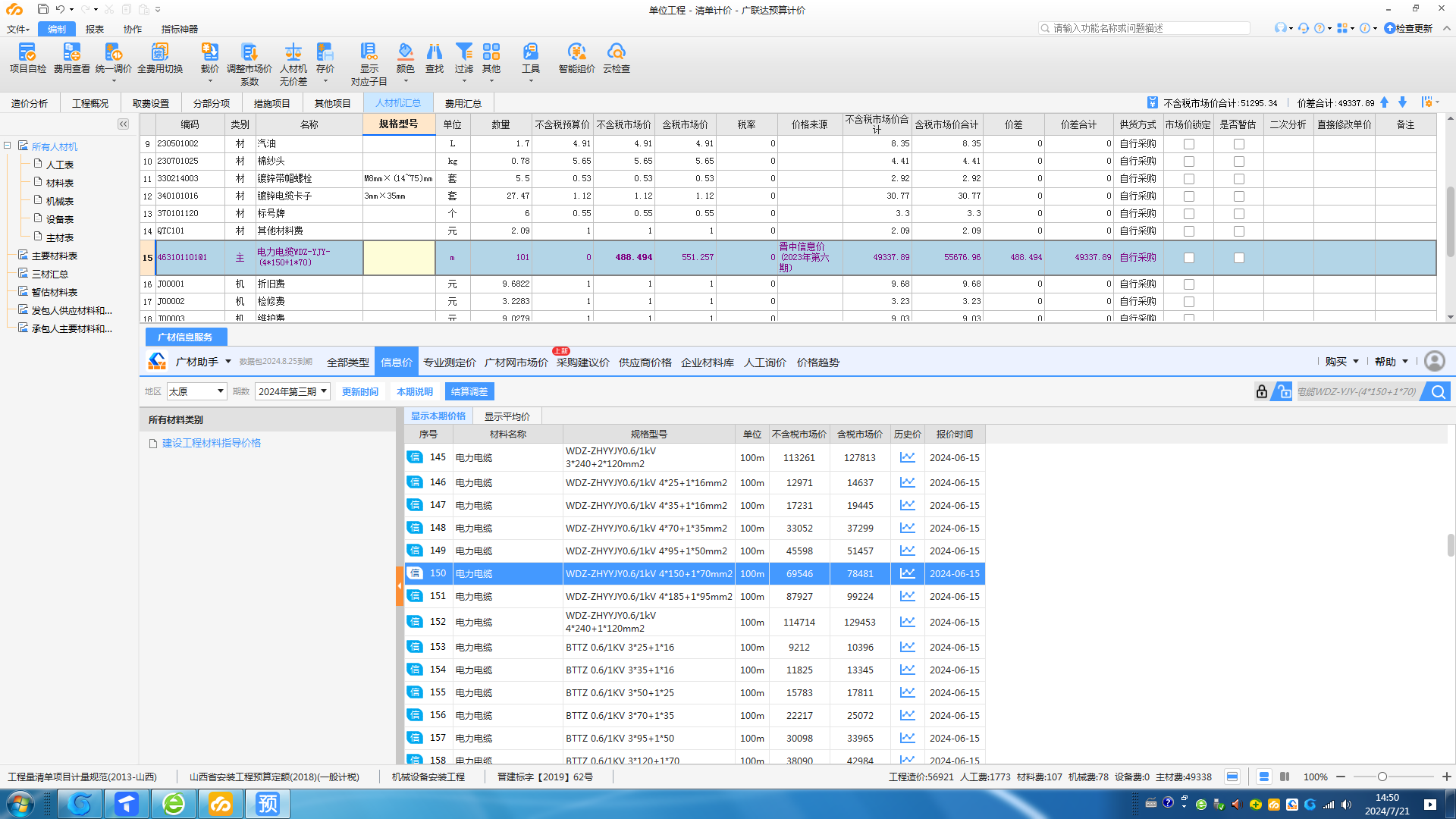Viewport: 1456px width, 819px height.
Task: Click the closed lock icon
Action: click(1261, 391)
